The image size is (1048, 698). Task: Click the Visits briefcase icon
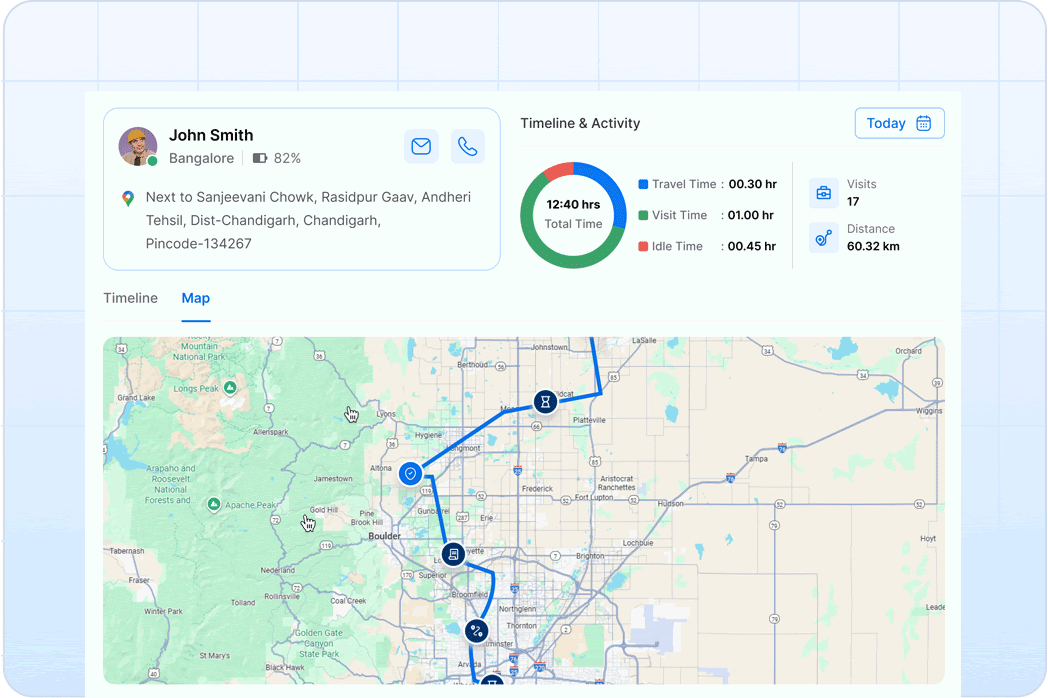coord(823,193)
